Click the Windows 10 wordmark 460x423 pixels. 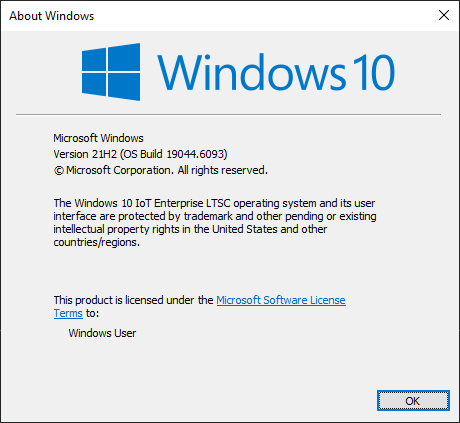click(276, 72)
